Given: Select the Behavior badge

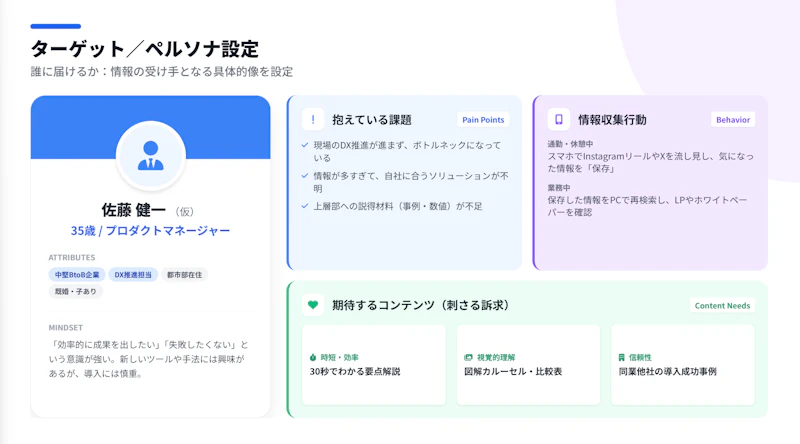Looking at the screenshot, I should (x=733, y=120).
